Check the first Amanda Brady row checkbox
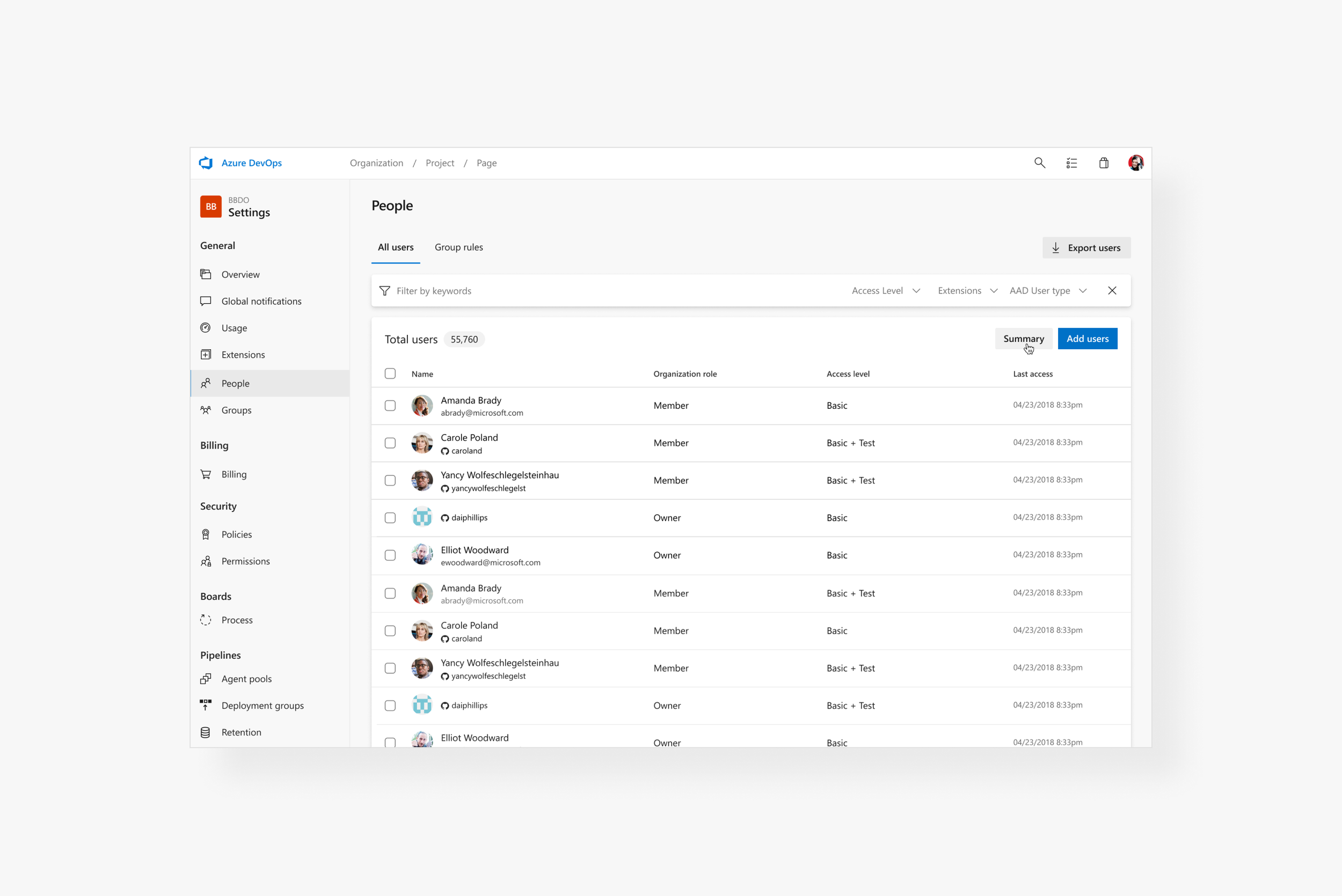Screen dimensions: 1342x896 click(x=390, y=406)
